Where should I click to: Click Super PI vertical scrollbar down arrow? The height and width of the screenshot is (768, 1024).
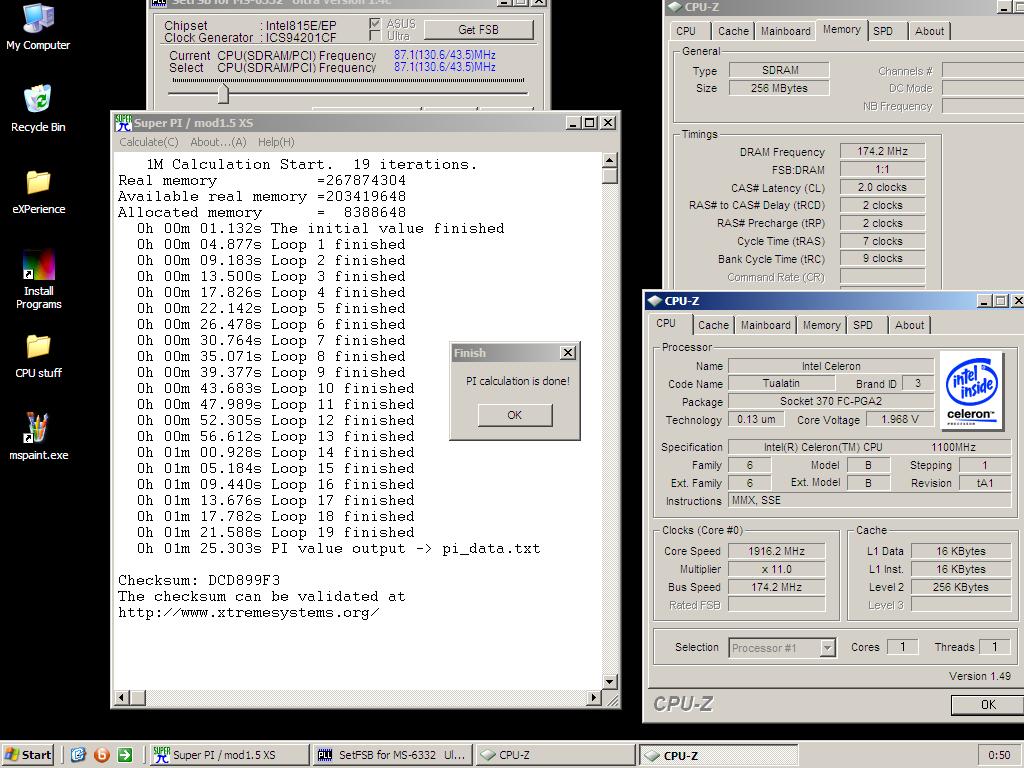click(610, 682)
